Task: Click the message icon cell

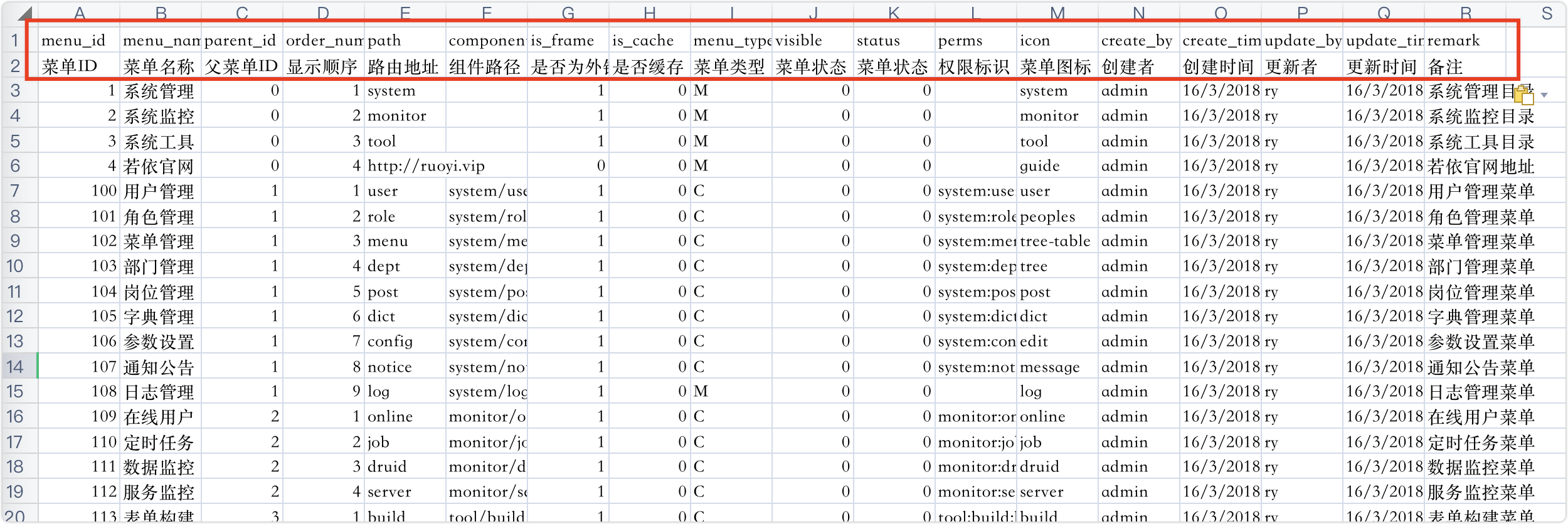Action: point(1057,366)
